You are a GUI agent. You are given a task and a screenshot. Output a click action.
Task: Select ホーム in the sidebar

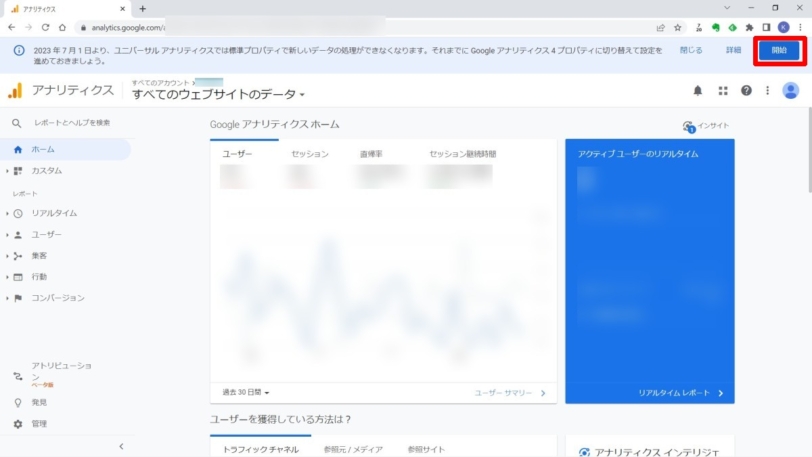66,149
